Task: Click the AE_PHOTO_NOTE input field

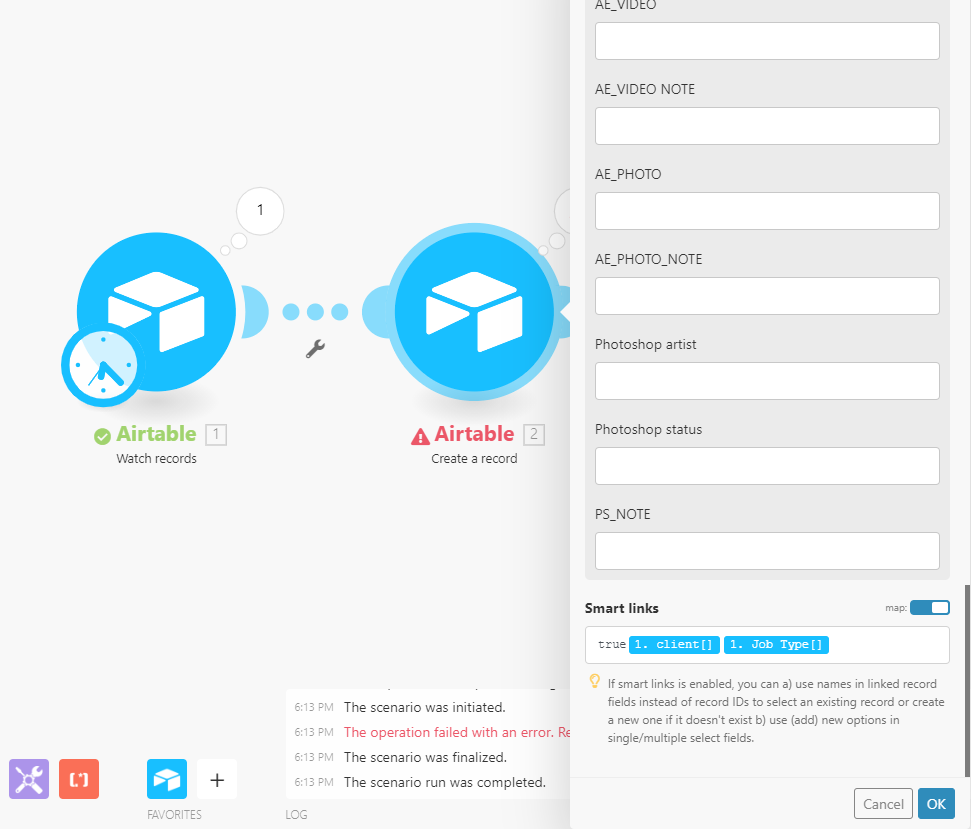Action: pos(767,295)
